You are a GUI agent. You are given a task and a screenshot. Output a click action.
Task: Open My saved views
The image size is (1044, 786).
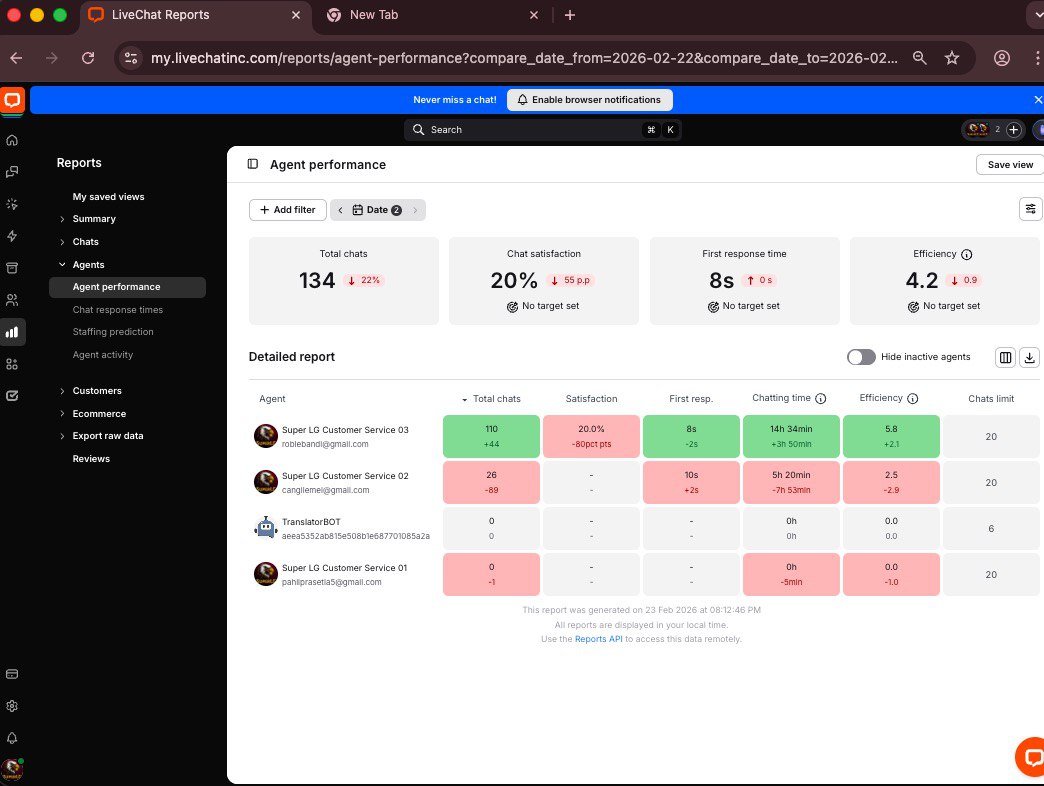tap(109, 196)
